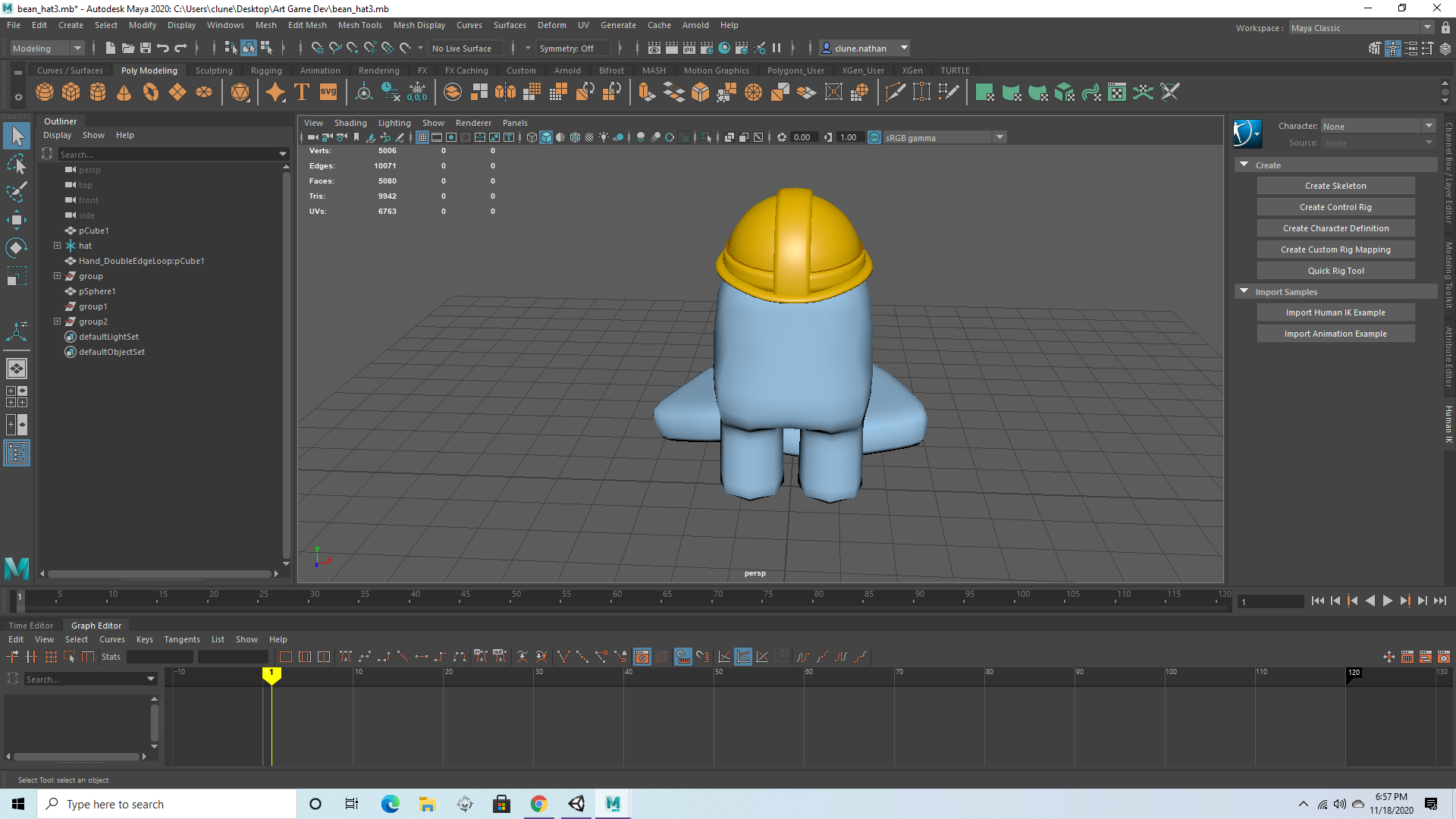Open the Mesh Tools menu
The height and width of the screenshot is (819, 1456).
pyautogui.click(x=359, y=25)
